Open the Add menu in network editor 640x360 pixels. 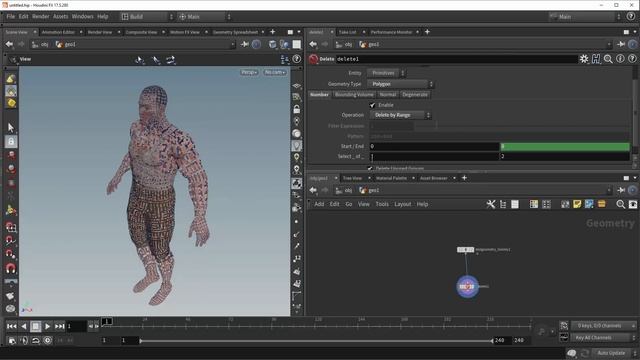[x=319, y=204]
